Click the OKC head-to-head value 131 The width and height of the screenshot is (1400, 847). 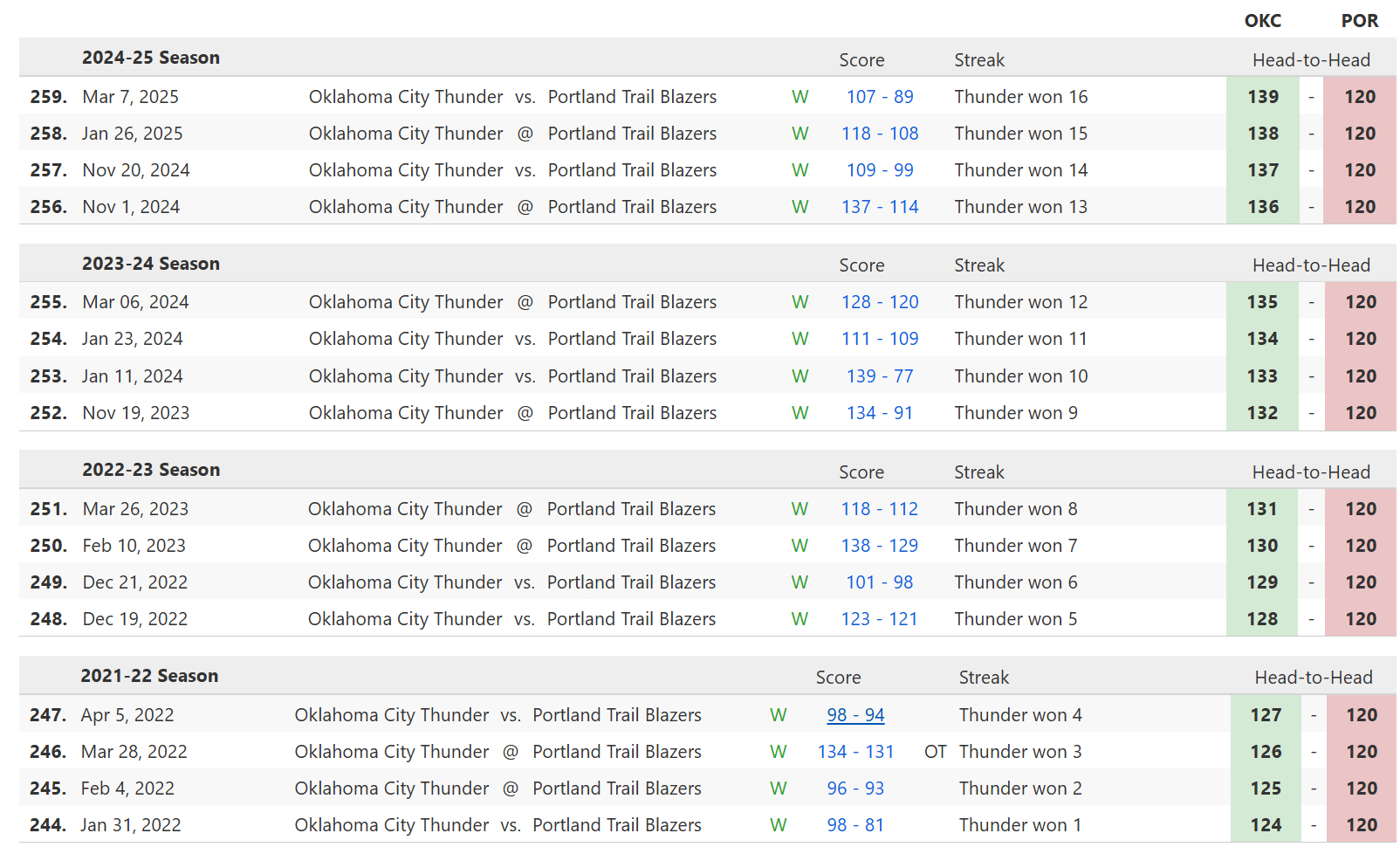pyautogui.click(x=1263, y=509)
